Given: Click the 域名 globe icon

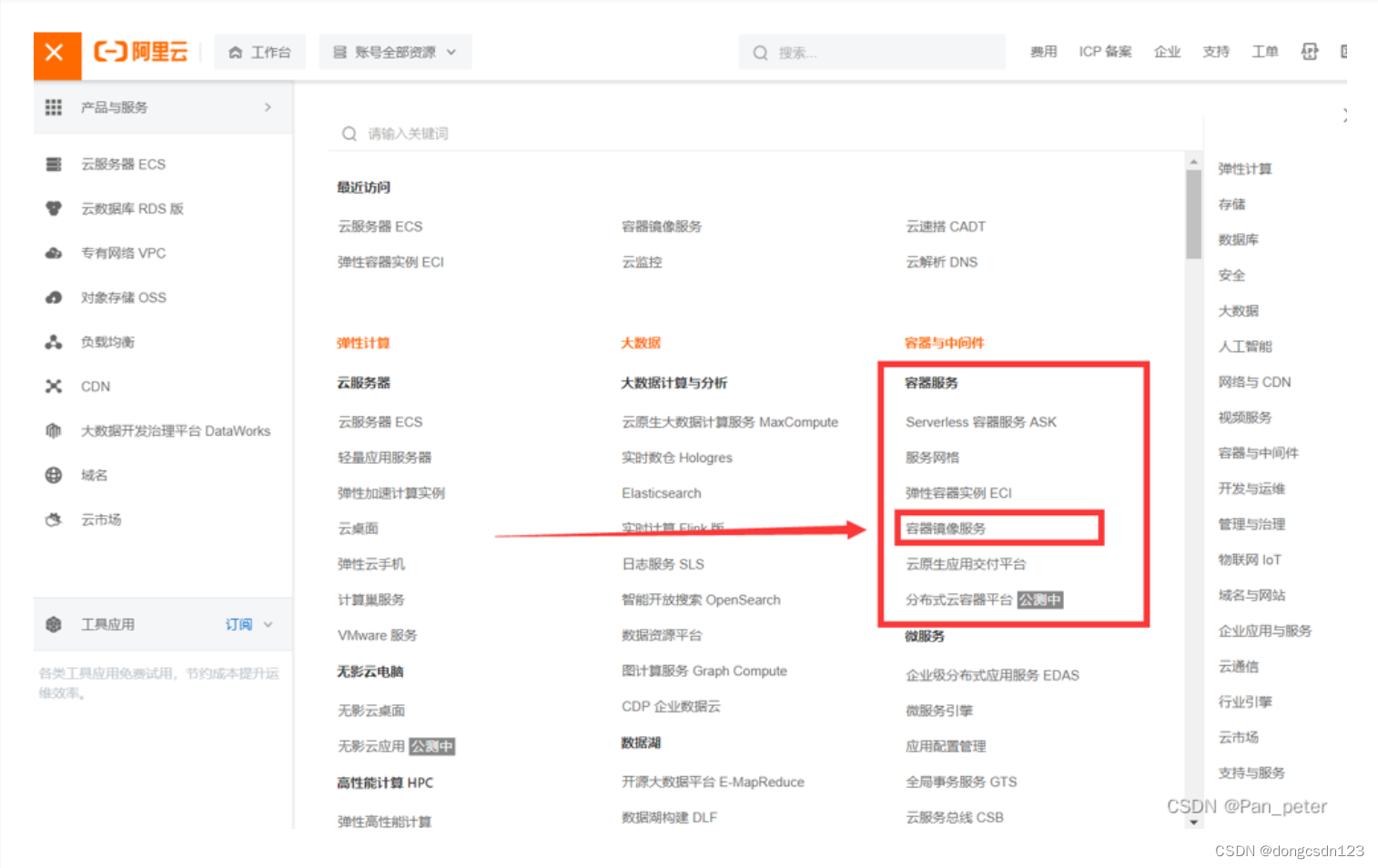Looking at the screenshot, I should (54, 475).
